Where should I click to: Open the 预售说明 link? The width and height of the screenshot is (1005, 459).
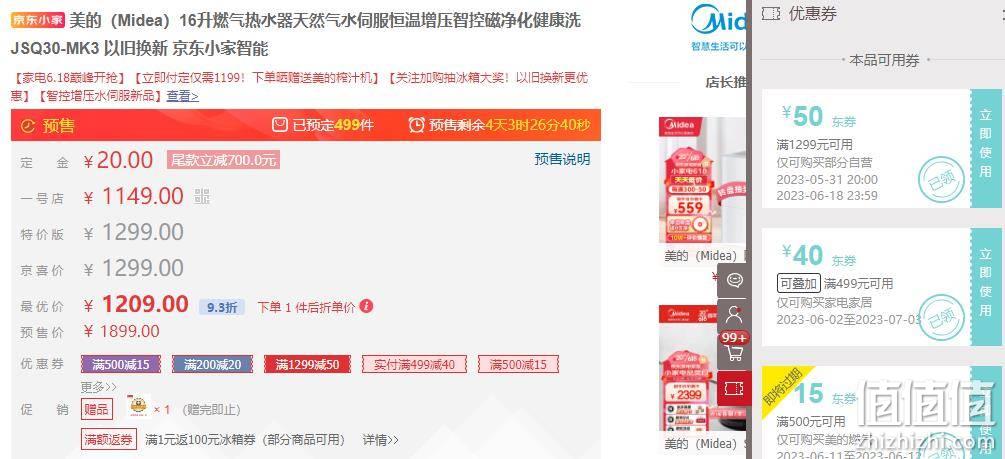tap(562, 159)
